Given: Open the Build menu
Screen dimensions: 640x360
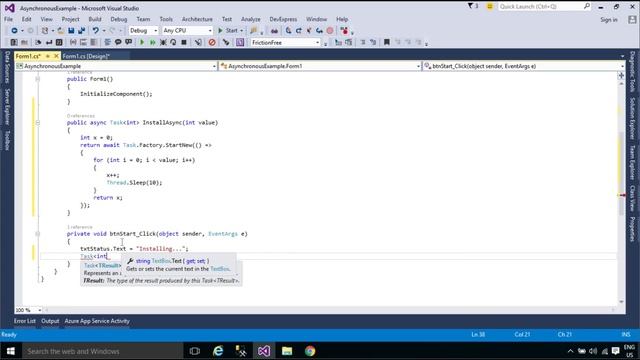Looking at the screenshot, I should (95, 19).
